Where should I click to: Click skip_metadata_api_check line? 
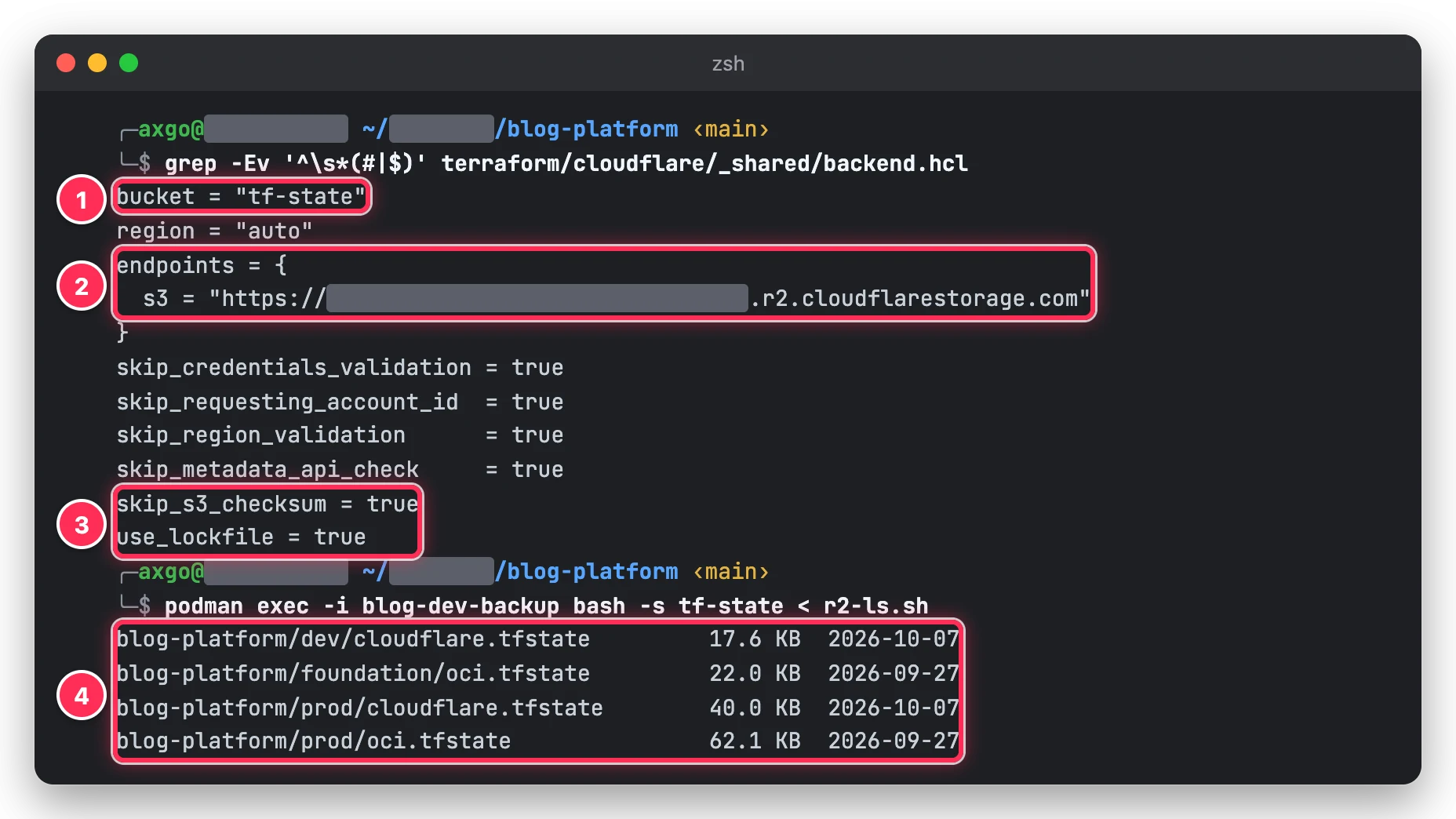click(340, 469)
